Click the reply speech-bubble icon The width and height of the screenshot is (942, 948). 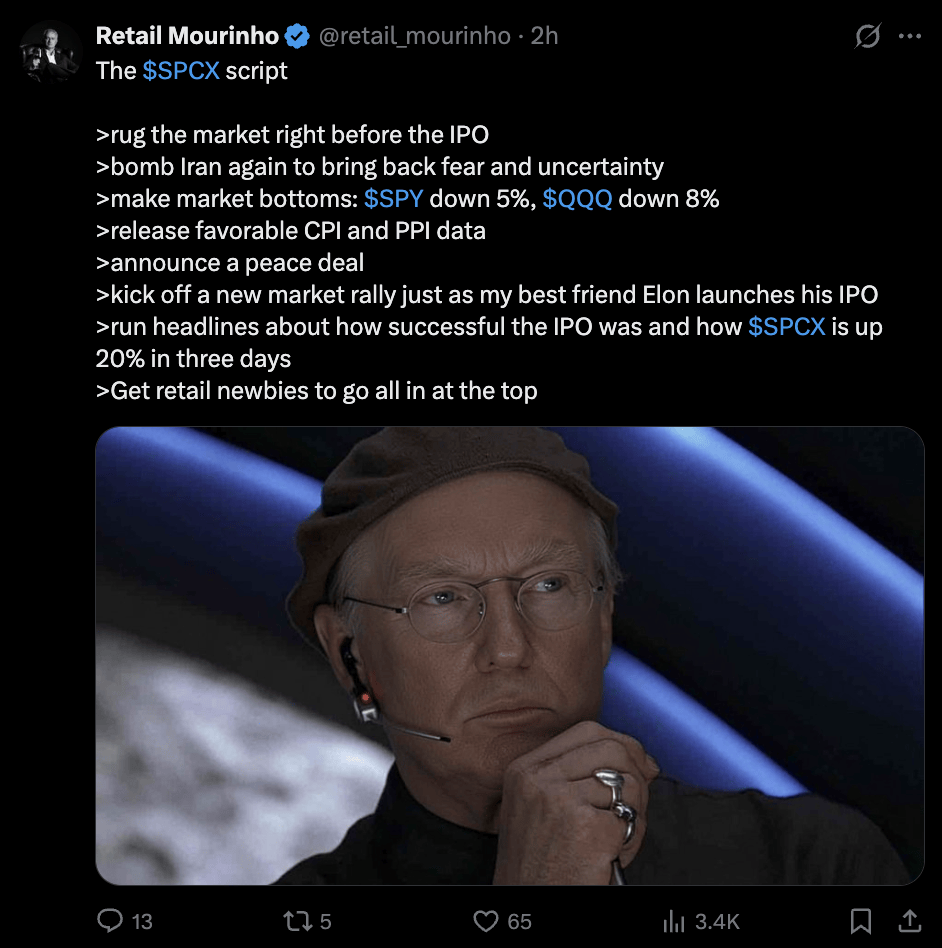click(x=110, y=921)
